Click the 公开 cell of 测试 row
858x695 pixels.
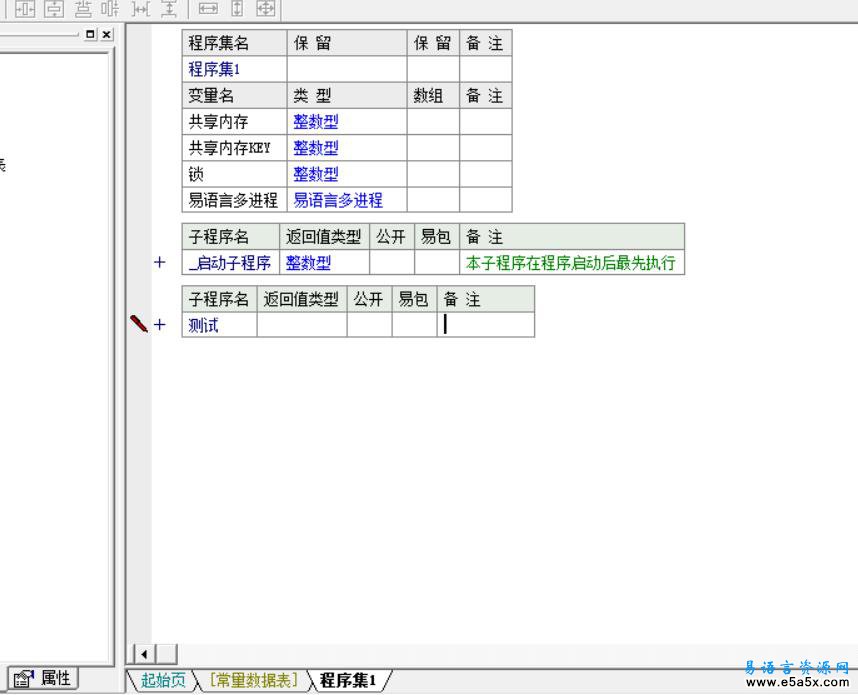[x=369, y=325]
